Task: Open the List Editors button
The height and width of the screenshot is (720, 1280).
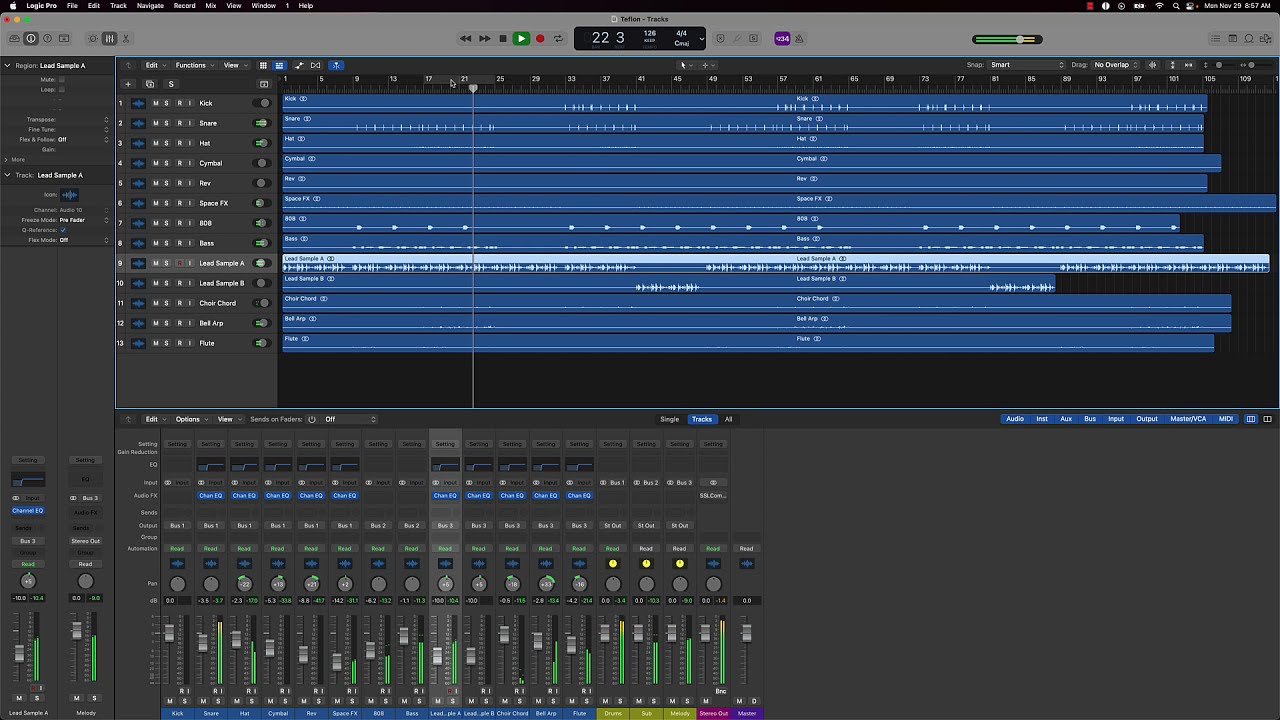Action: click(x=1215, y=39)
